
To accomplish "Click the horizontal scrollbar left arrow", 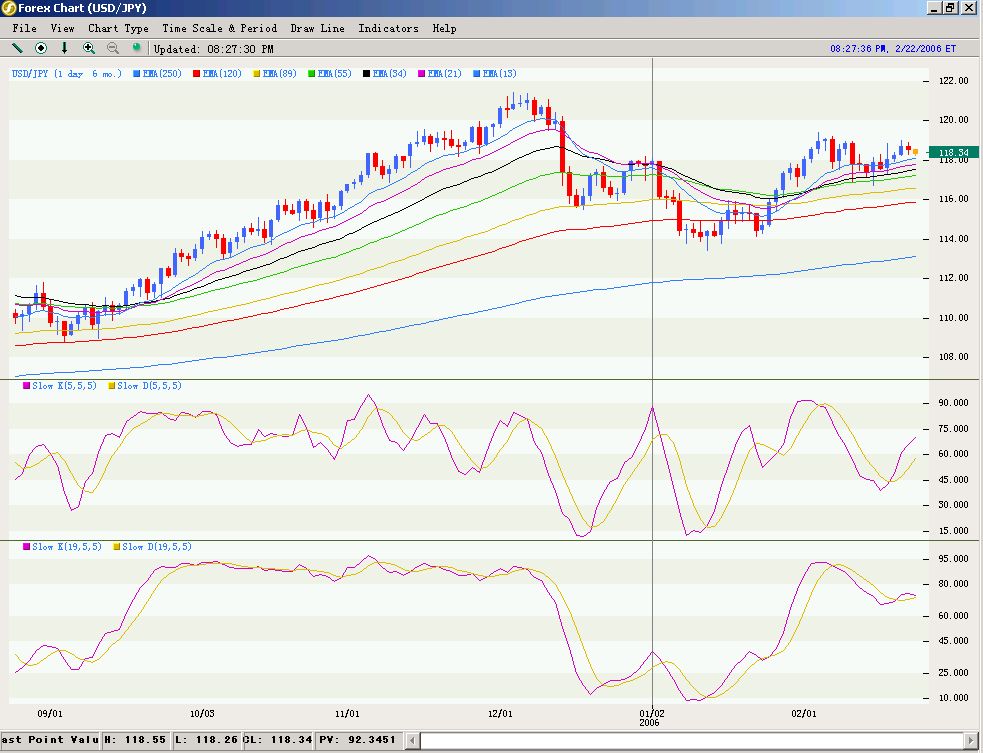I will (x=427, y=740).
